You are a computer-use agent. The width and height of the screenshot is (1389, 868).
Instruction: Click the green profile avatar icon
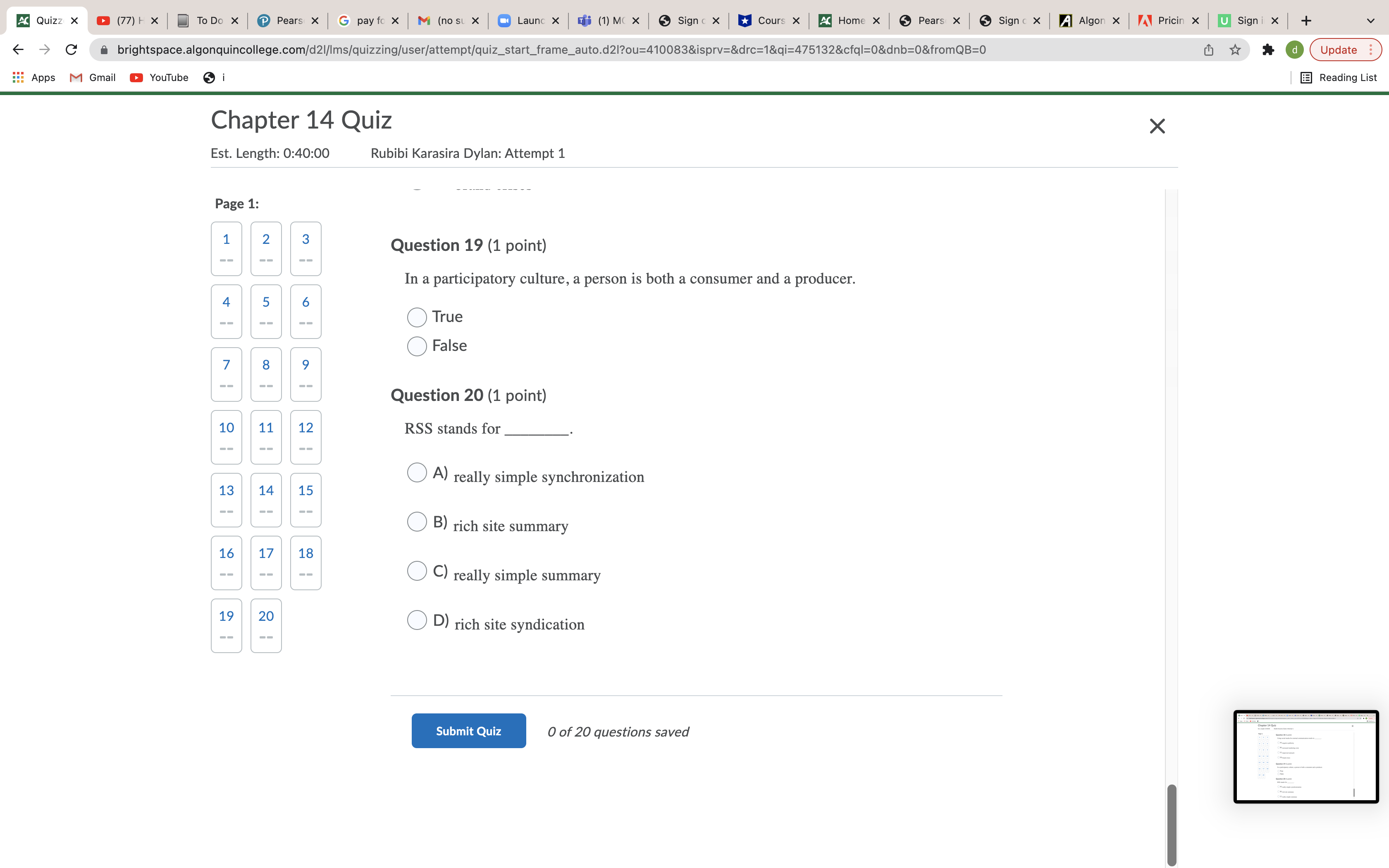click(1296, 49)
